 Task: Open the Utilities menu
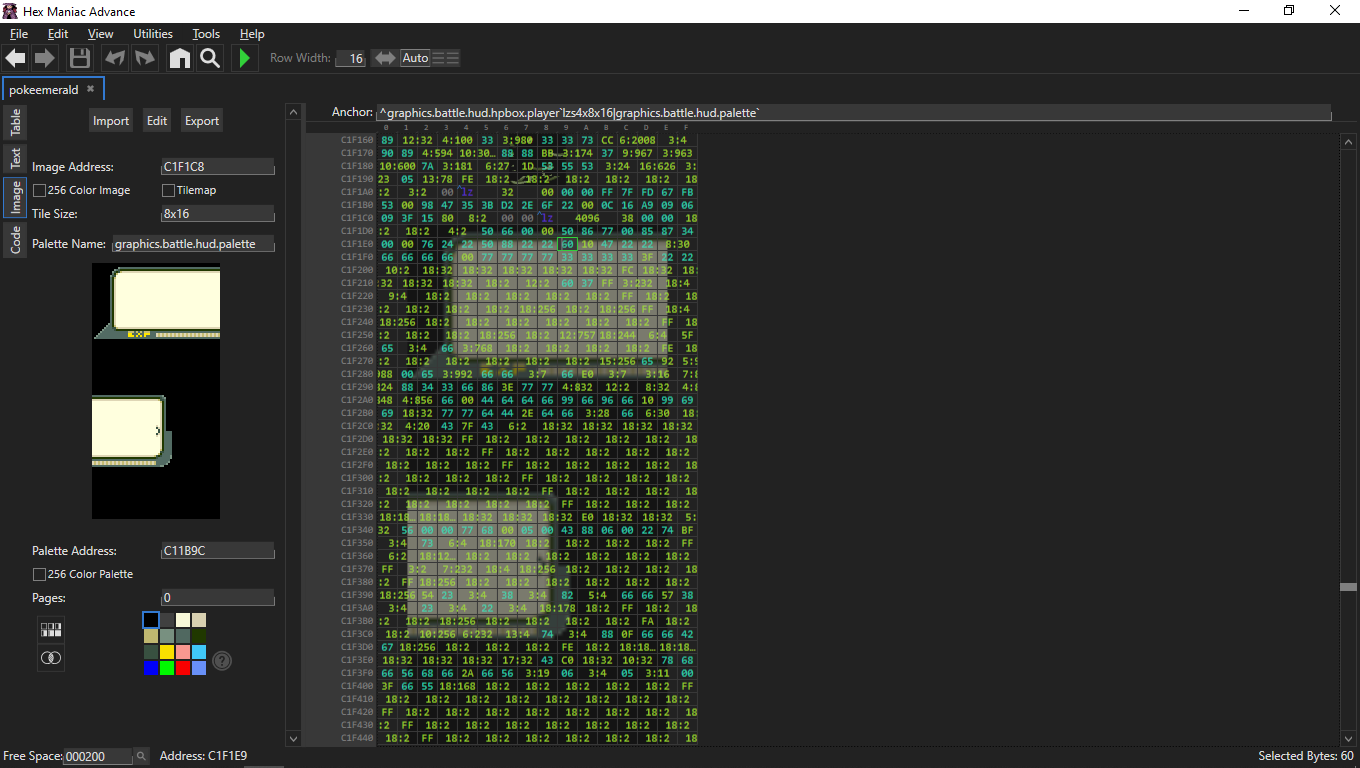pyautogui.click(x=153, y=34)
